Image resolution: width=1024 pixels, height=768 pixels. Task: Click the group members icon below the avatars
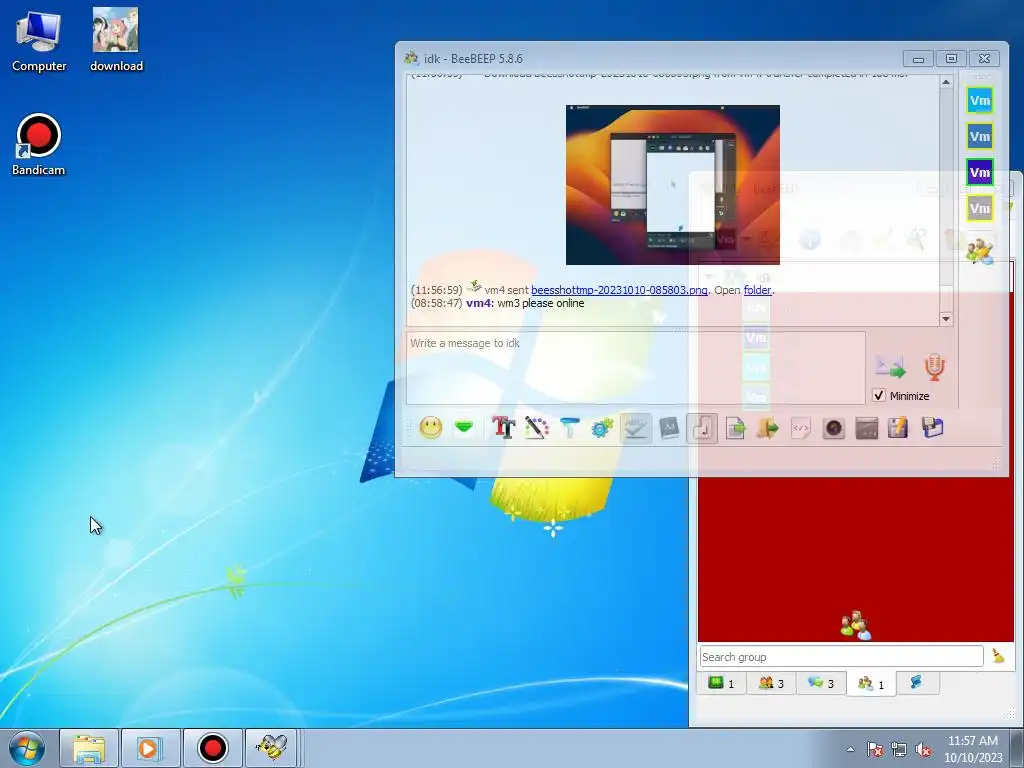(980, 251)
